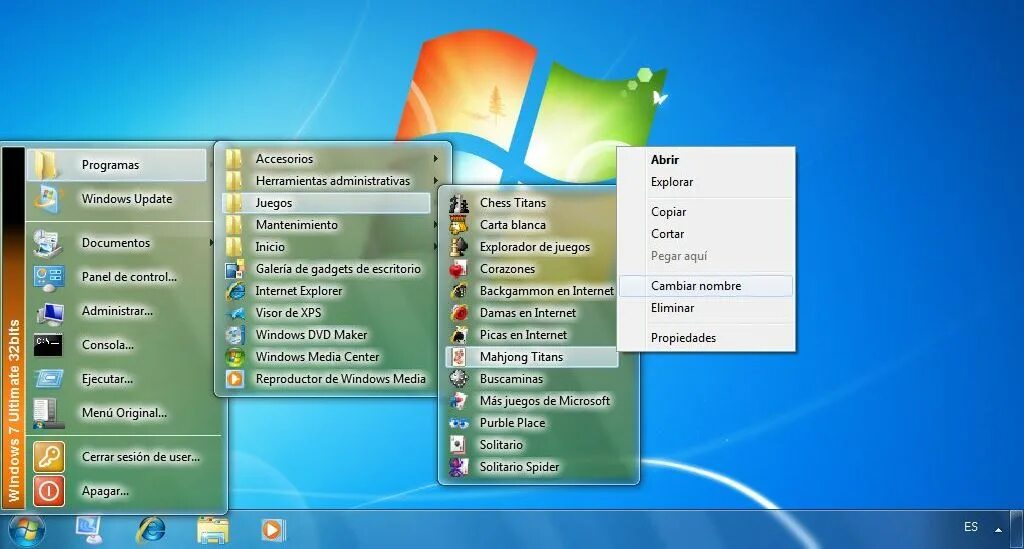This screenshot has width=1024, height=549.
Task: Click the Cerrar sesión key icon
Action: click(49, 457)
